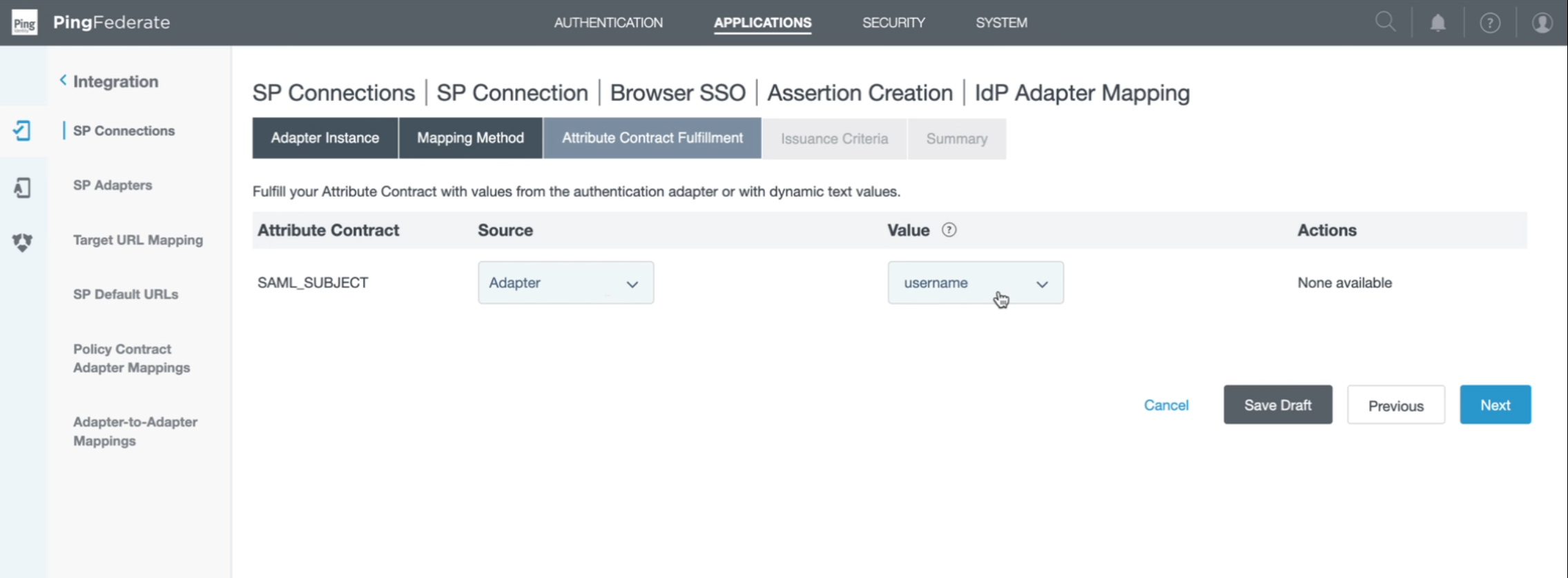Switch to Adapter Instance tab
1568x578 pixels.
click(325, 138)
